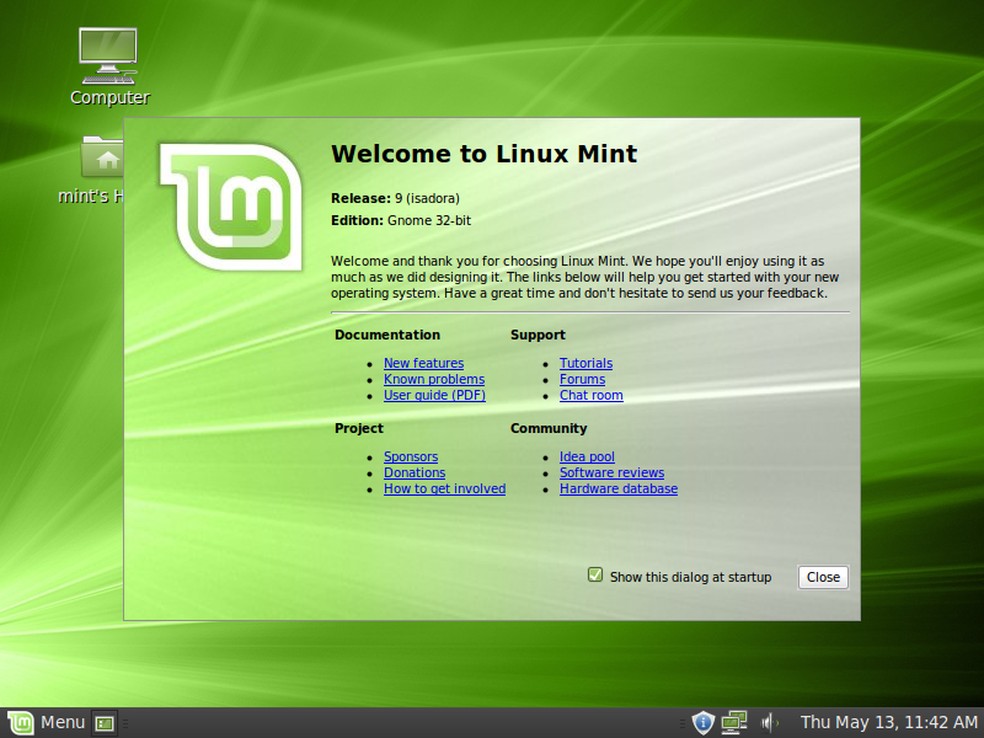Click the Update Manager shield icon in tray
The image size is (984, 738).
click(x=703, y=722)
